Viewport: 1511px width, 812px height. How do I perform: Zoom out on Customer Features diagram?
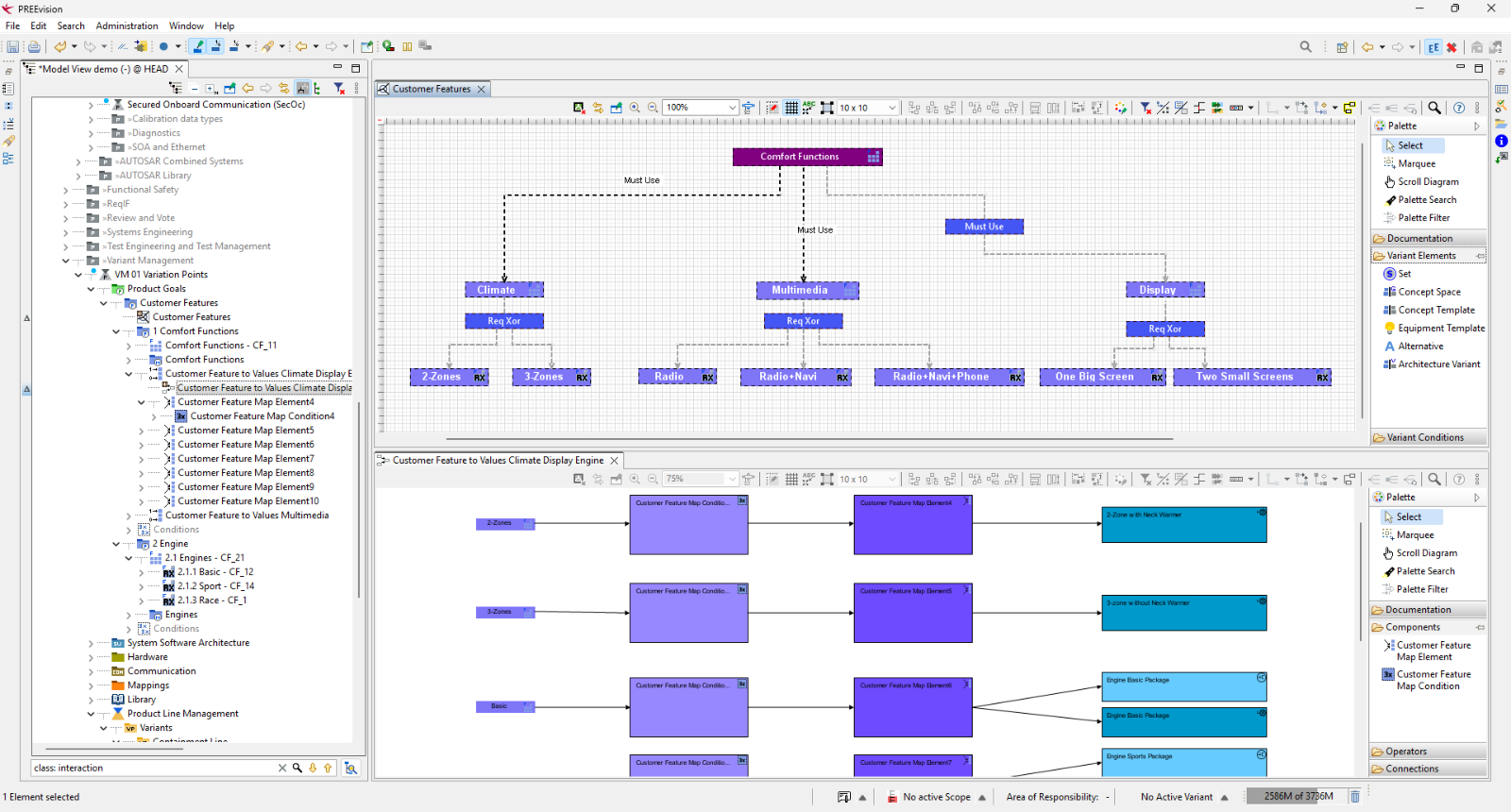[653, 108]
